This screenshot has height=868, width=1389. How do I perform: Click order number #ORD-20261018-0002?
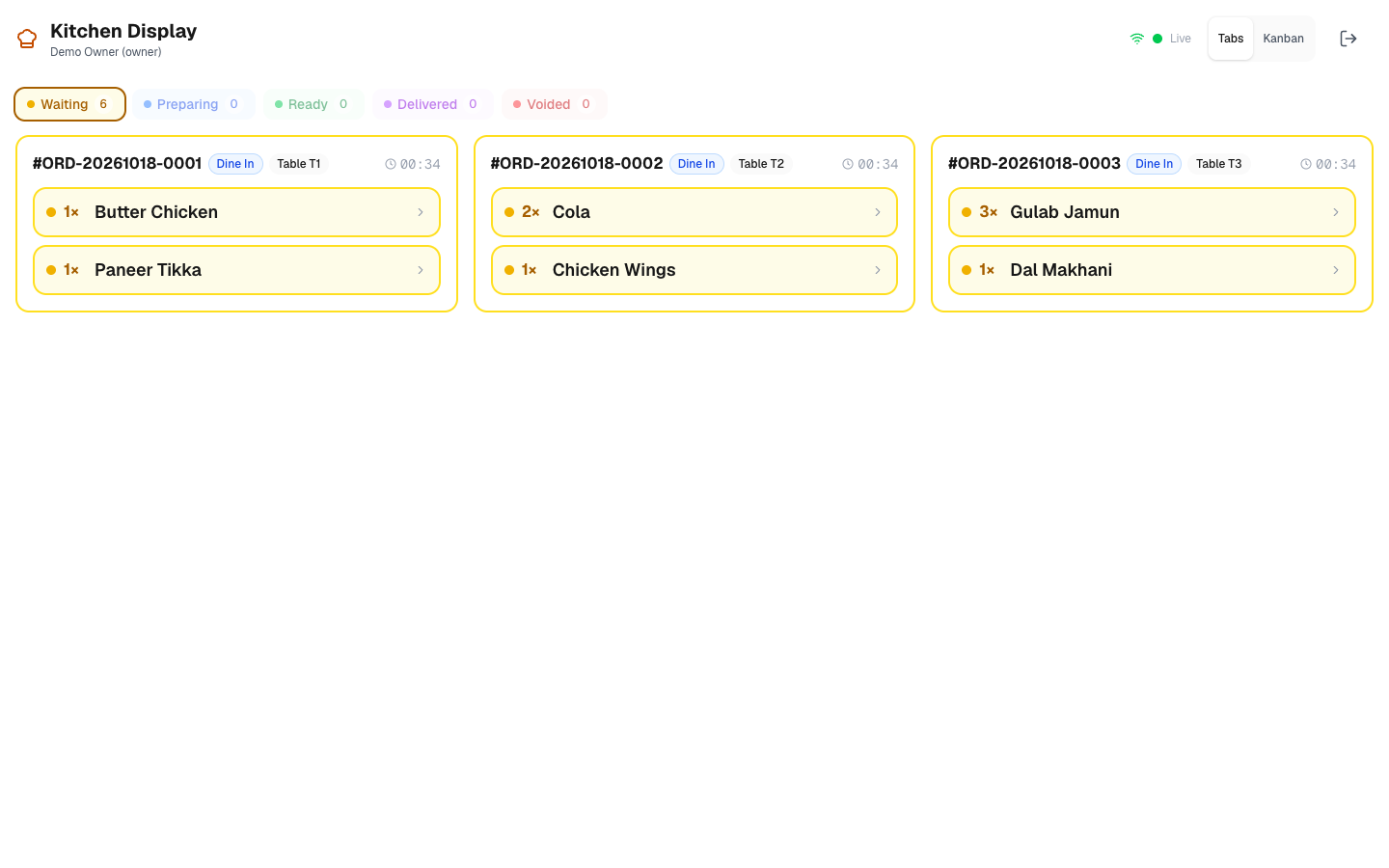[x=577, y=164]
